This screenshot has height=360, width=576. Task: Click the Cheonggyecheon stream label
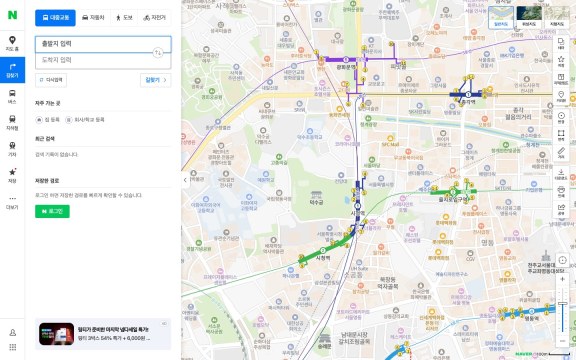532,145
